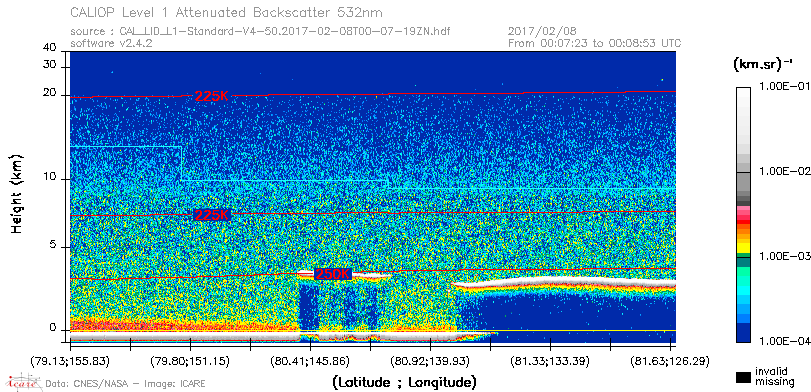Click the upper 225K temperature label near 20 km
Image resolution: width=811 pixels, height=392 pixels.
pyautogui.click(x=212, y=96)
